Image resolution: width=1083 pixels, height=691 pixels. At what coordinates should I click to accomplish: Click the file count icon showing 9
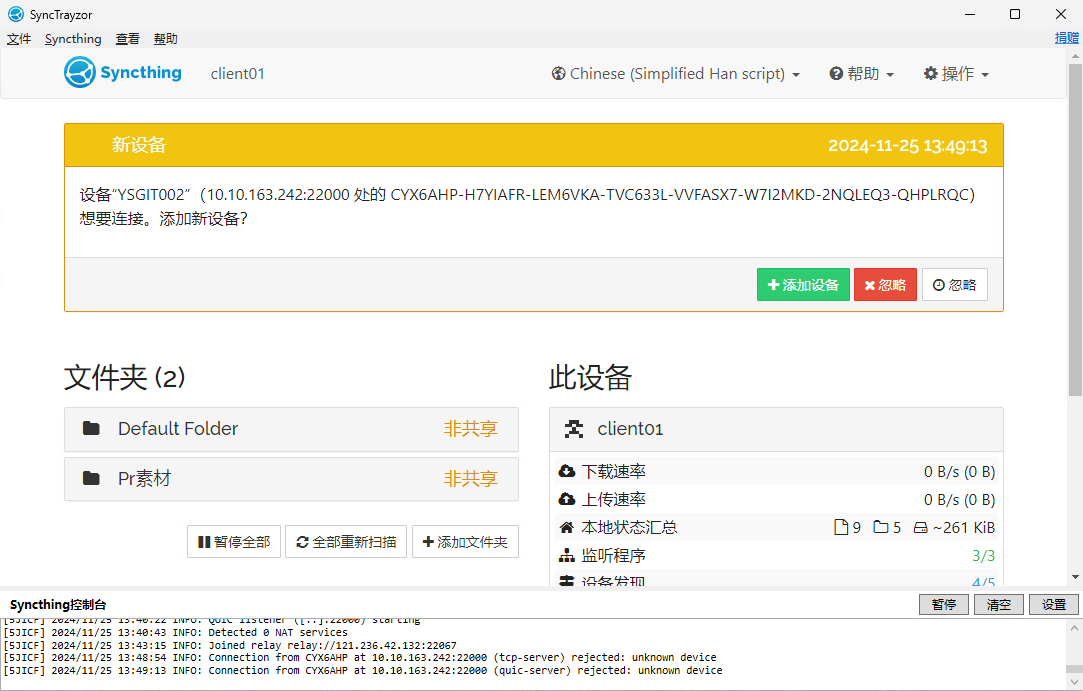click(841, 527)
